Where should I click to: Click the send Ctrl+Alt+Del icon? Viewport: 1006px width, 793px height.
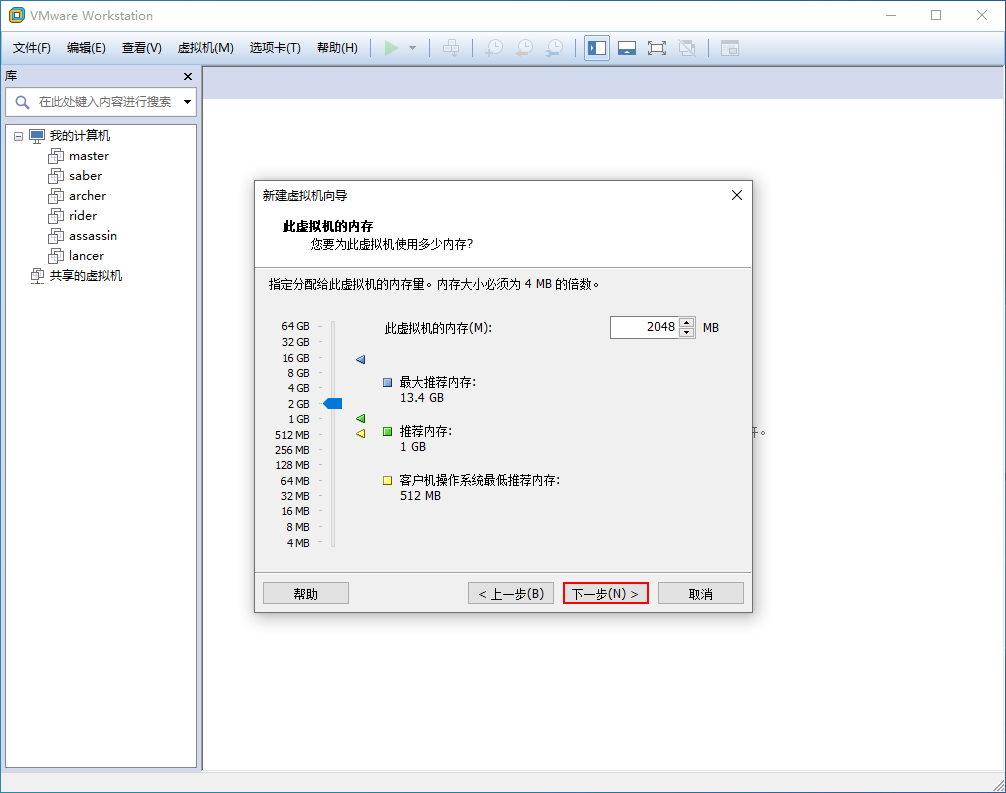[453, 47]
